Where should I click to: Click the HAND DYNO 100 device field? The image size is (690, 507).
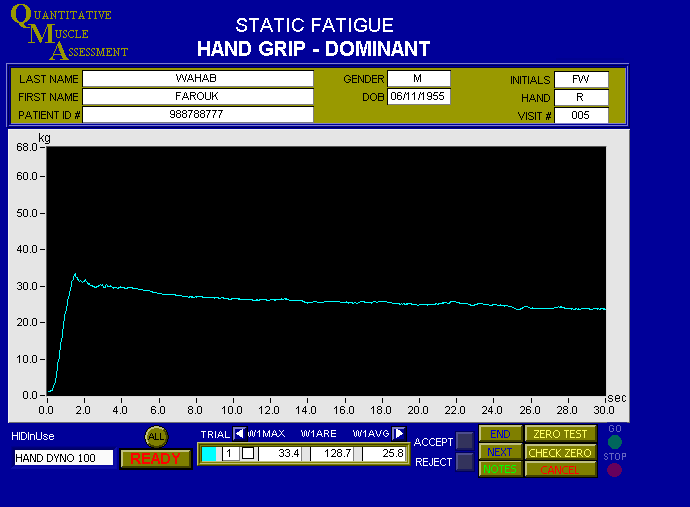[64, 458]
